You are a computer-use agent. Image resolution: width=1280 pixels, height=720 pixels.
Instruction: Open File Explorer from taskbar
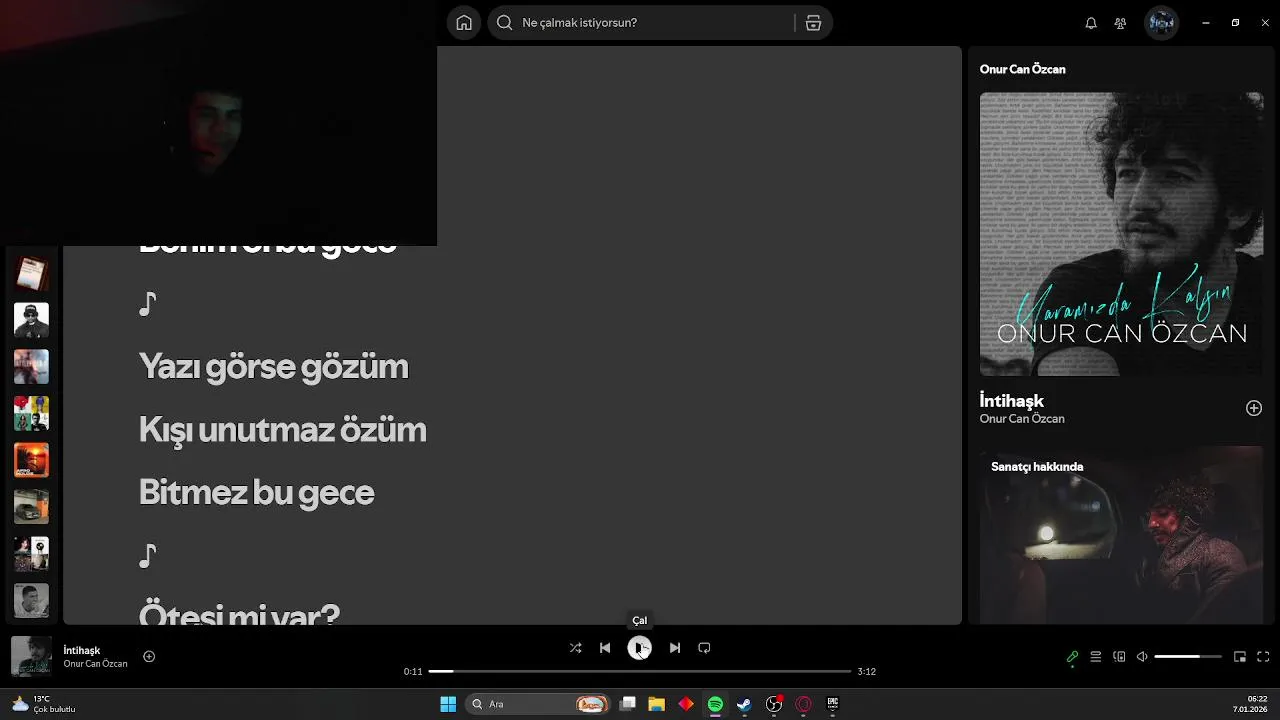[657, 704]
